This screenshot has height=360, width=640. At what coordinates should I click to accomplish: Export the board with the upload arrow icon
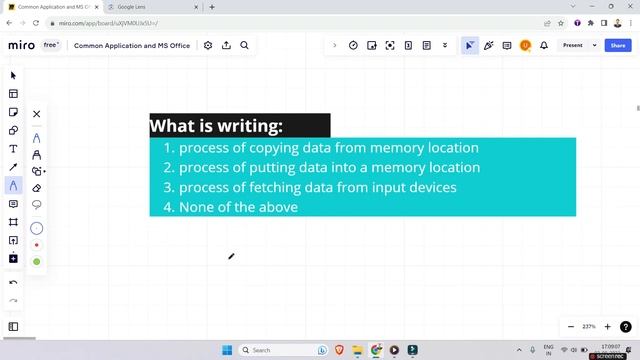[226, 45]
